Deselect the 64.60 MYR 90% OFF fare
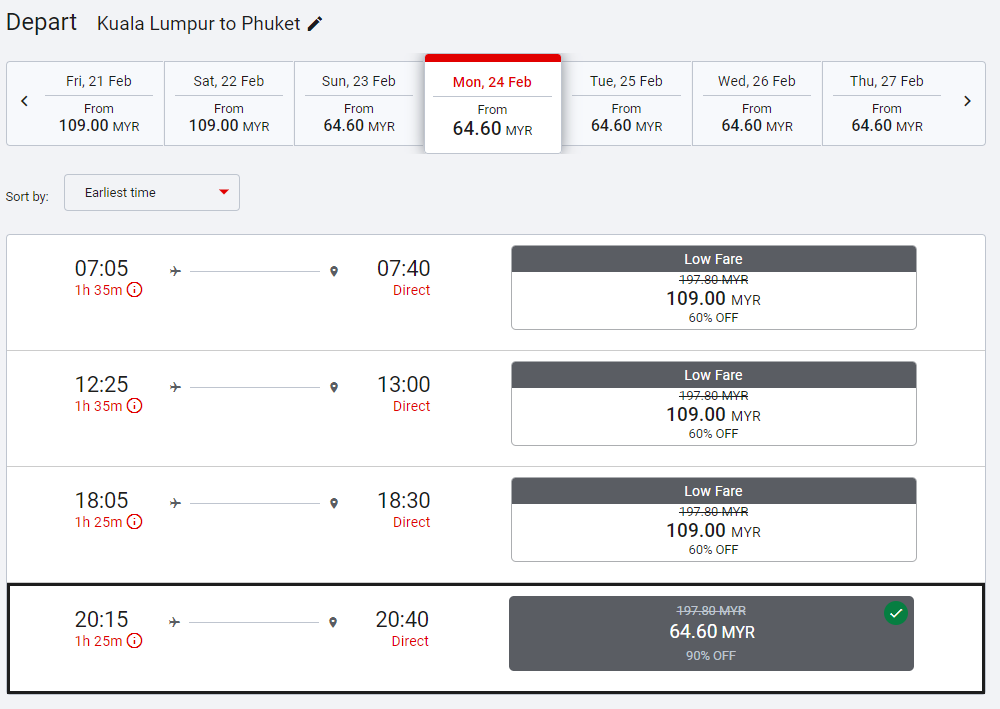Image resolution: width=1000 pixels, height=709 pixels. [711, 634]
